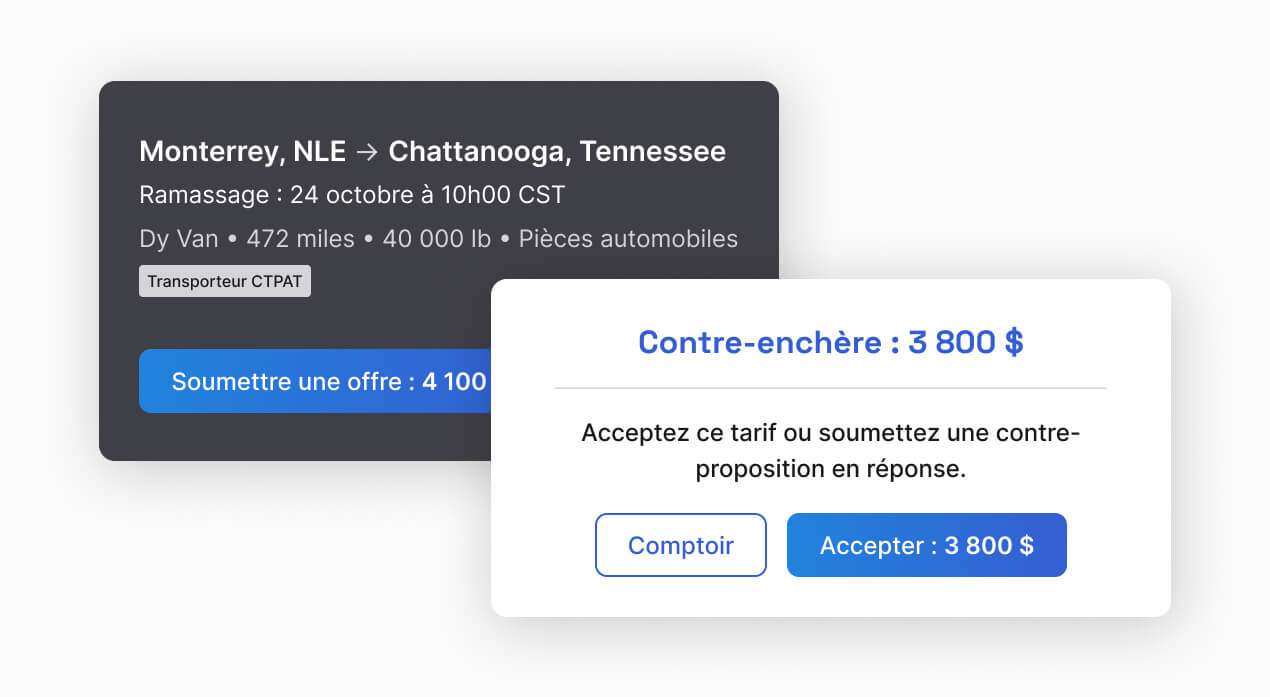
Task: Click the 3 800 $ amount in heading
Action: pos(966,342)
